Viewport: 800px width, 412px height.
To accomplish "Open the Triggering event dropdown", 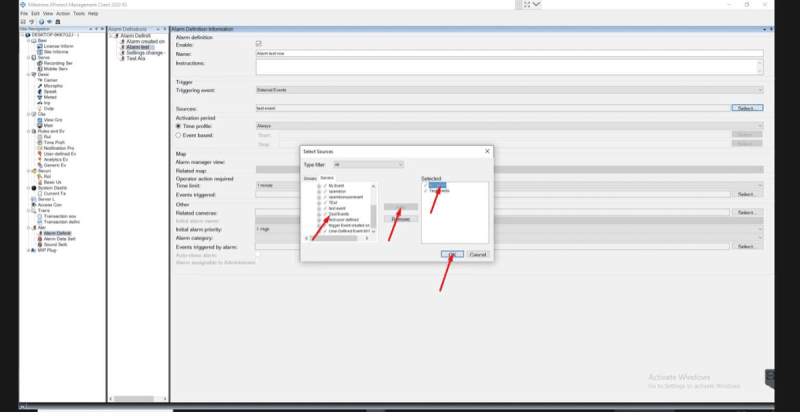I will 510,90.
